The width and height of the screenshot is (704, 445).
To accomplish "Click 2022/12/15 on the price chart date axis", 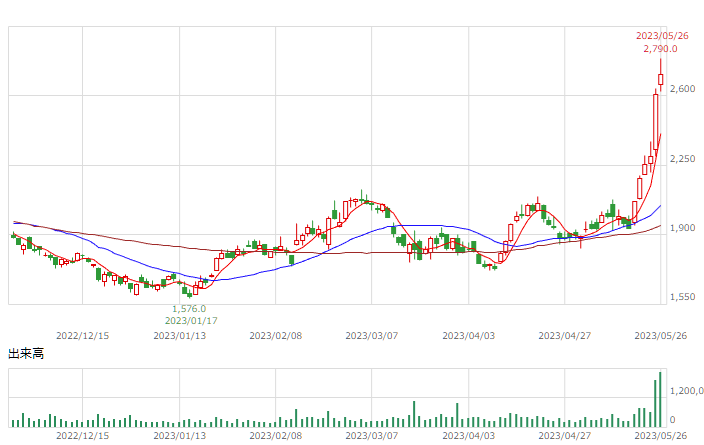I will (83, 336).
